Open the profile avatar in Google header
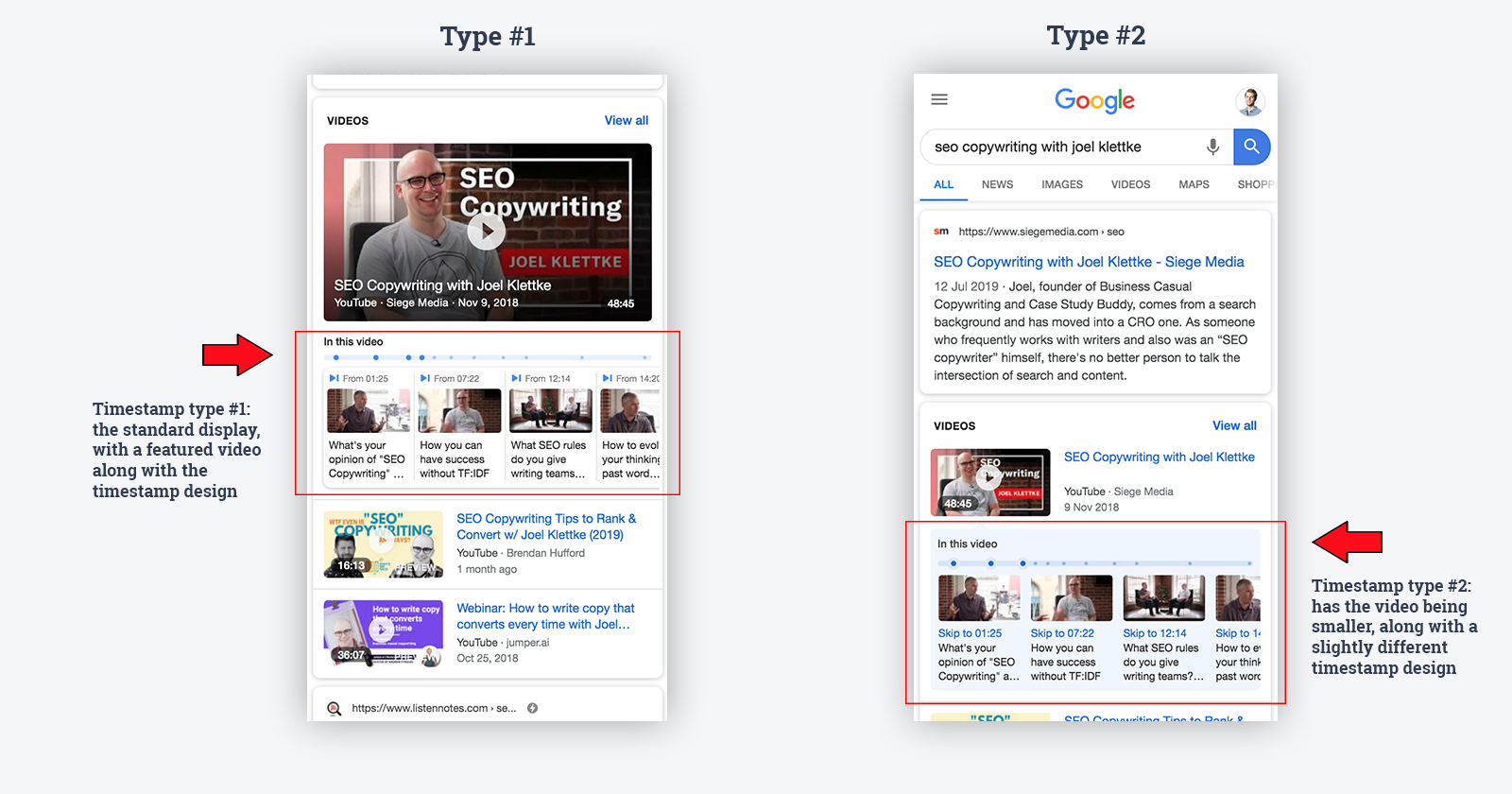 (x=1249, y=100)
